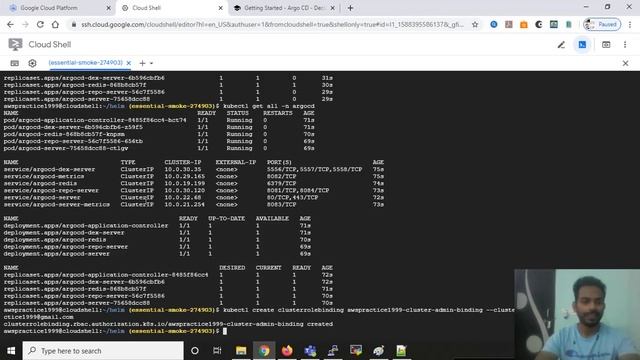Viewport: 640px width, 360px height.
Task: Open Cortana circle on taskbar
Action: (195, 351)
